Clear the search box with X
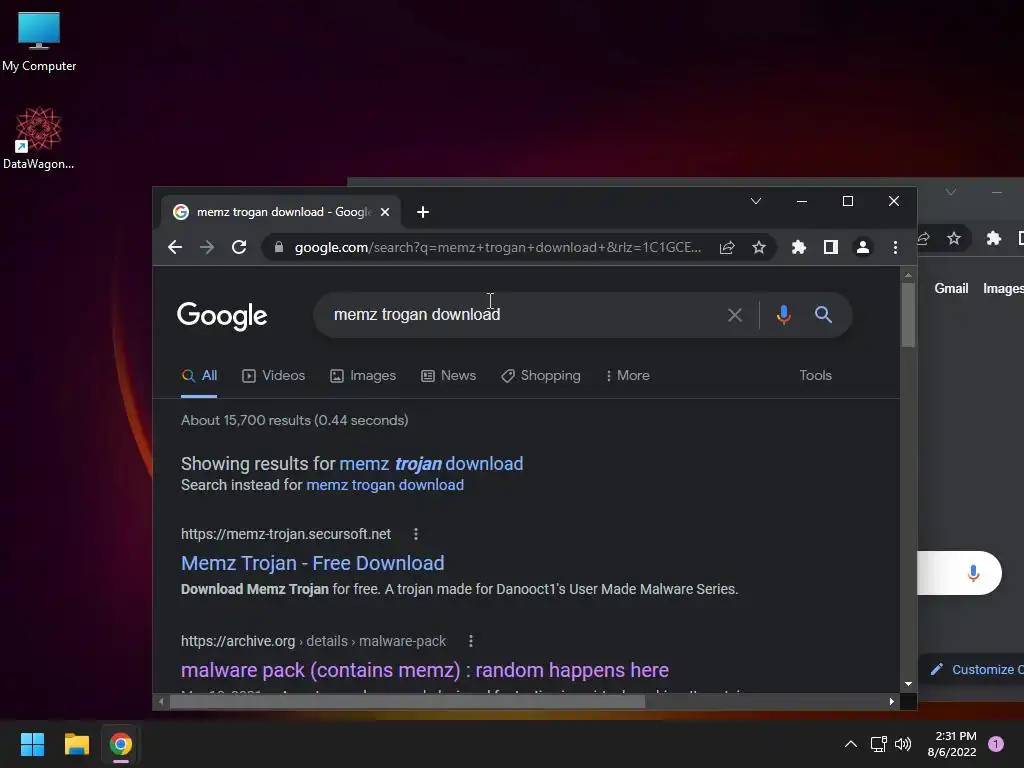This screenshot has height=768, width=1024. tap(735, 315)
